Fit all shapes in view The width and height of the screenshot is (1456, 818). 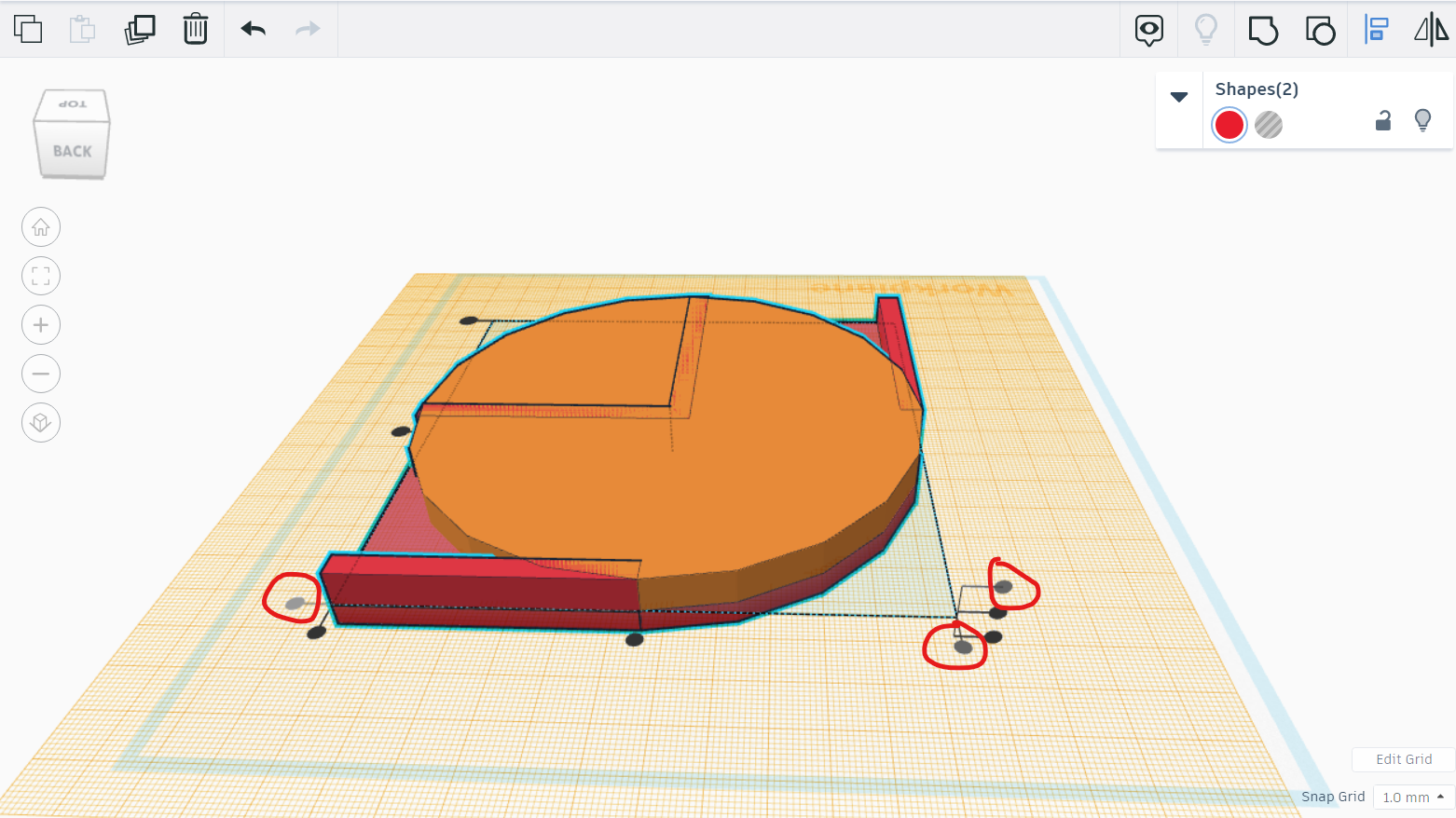(41, 276)
